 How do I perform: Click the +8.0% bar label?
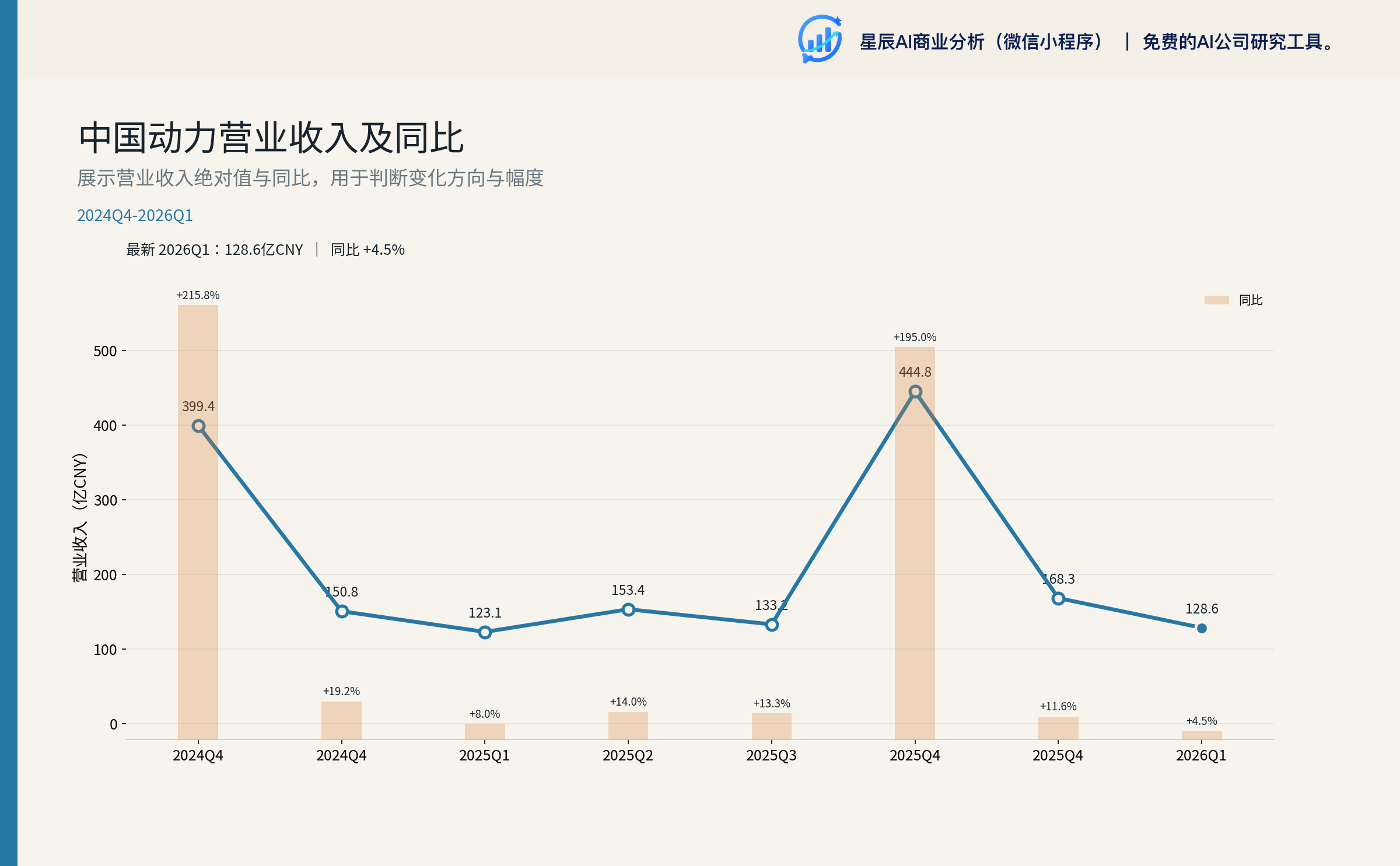pos(485,714)
